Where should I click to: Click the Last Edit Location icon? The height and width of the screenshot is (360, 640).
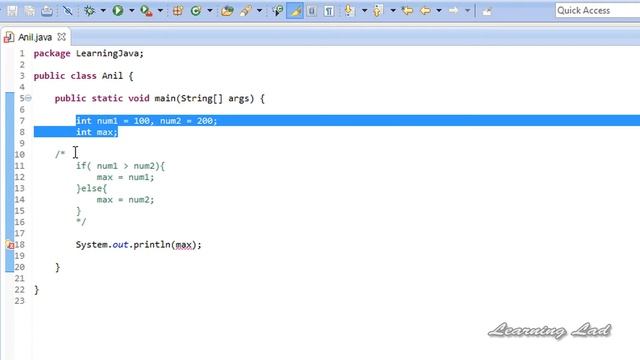[407, 11]
